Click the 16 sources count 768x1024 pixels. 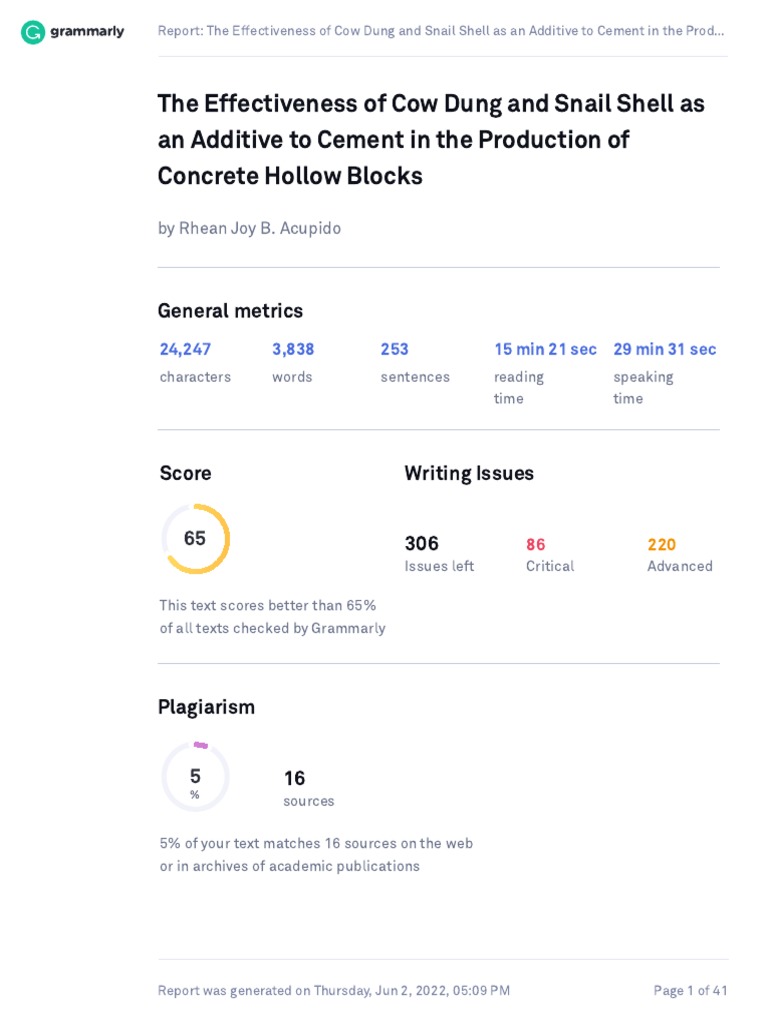coord(295,779)
